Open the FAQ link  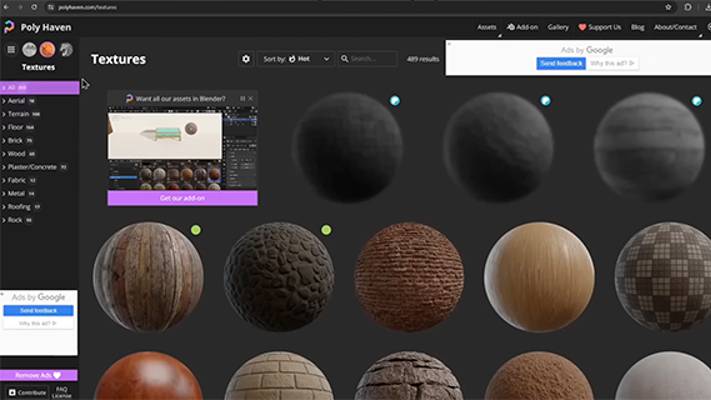[x=62, y=389]
